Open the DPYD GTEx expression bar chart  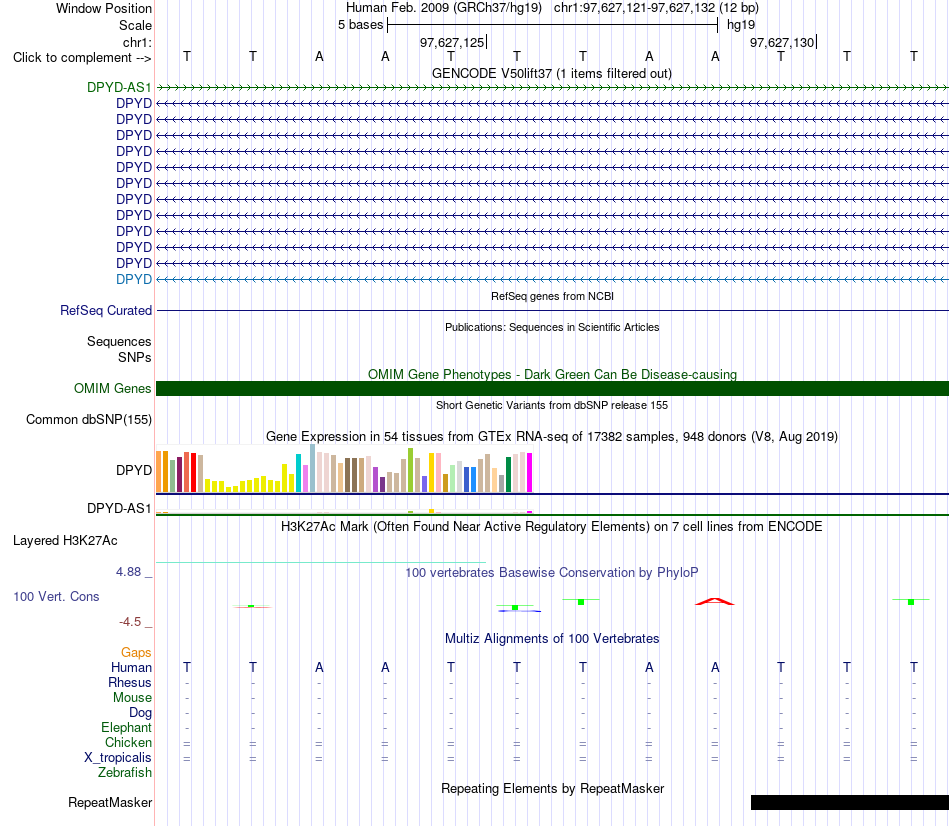[x=344, y=468]
